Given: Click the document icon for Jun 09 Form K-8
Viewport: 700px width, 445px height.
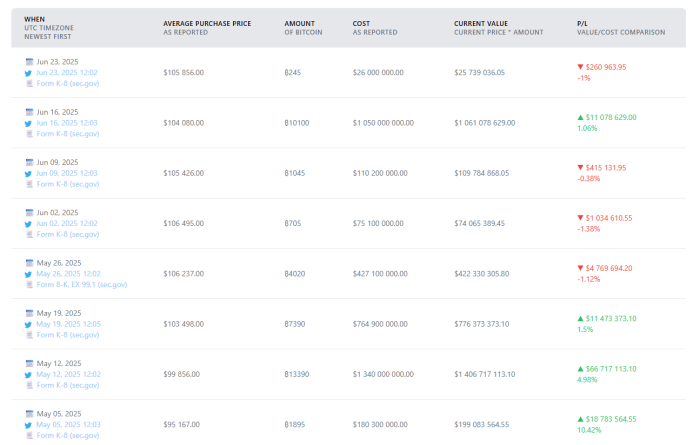Looking at the screenshot, I should (x=29, y=184).
